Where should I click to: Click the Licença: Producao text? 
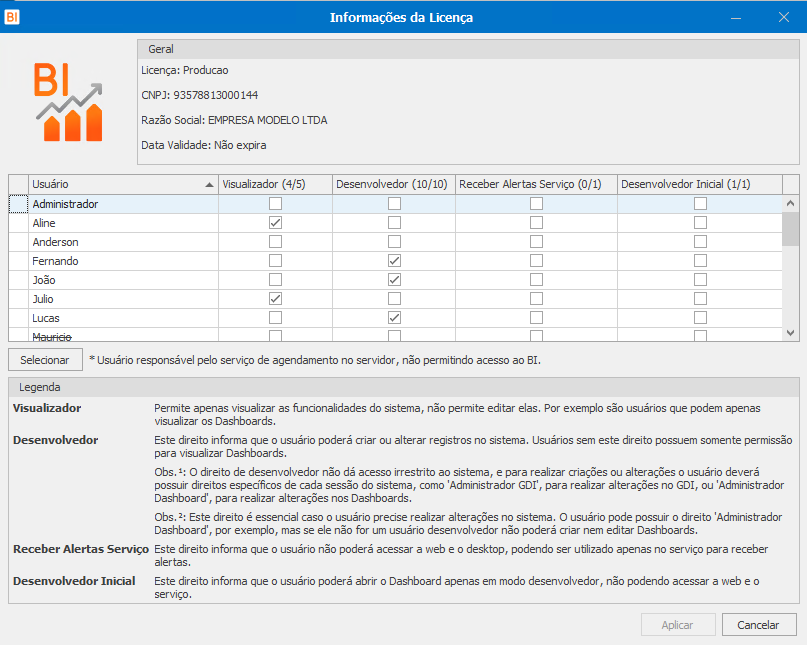[185, 71]
